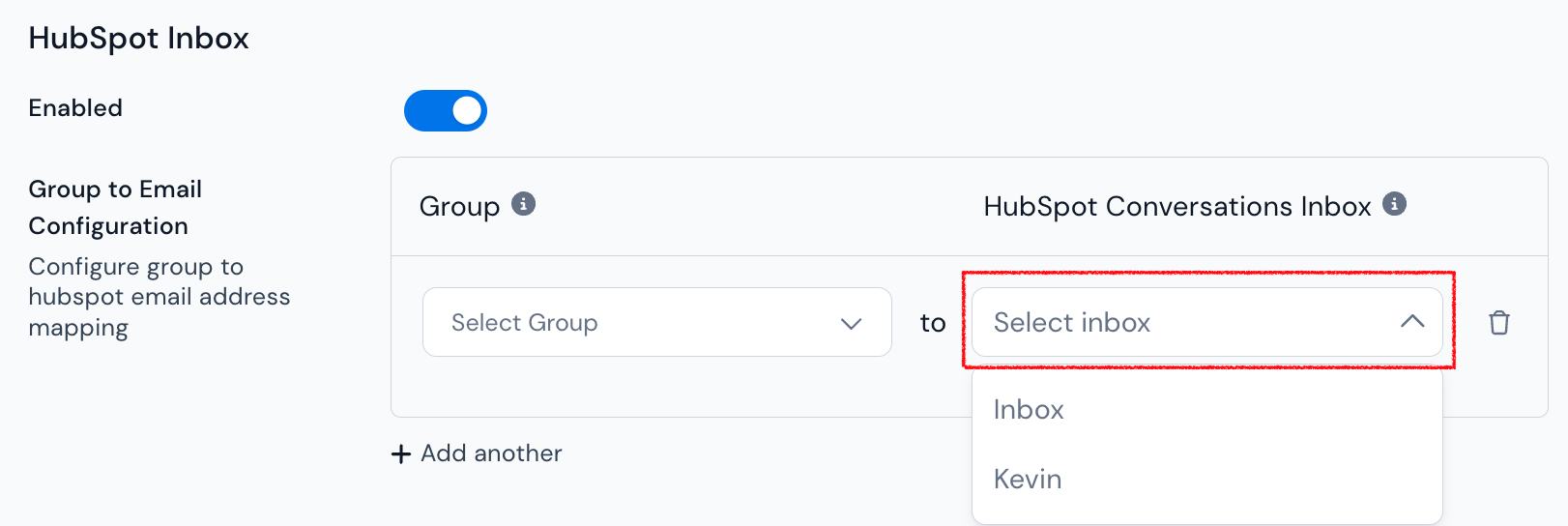Click the Group to Email Configuration label
Image resolution: width=1568 pixels, height=526 pixels.
click(x=115, y=207)
